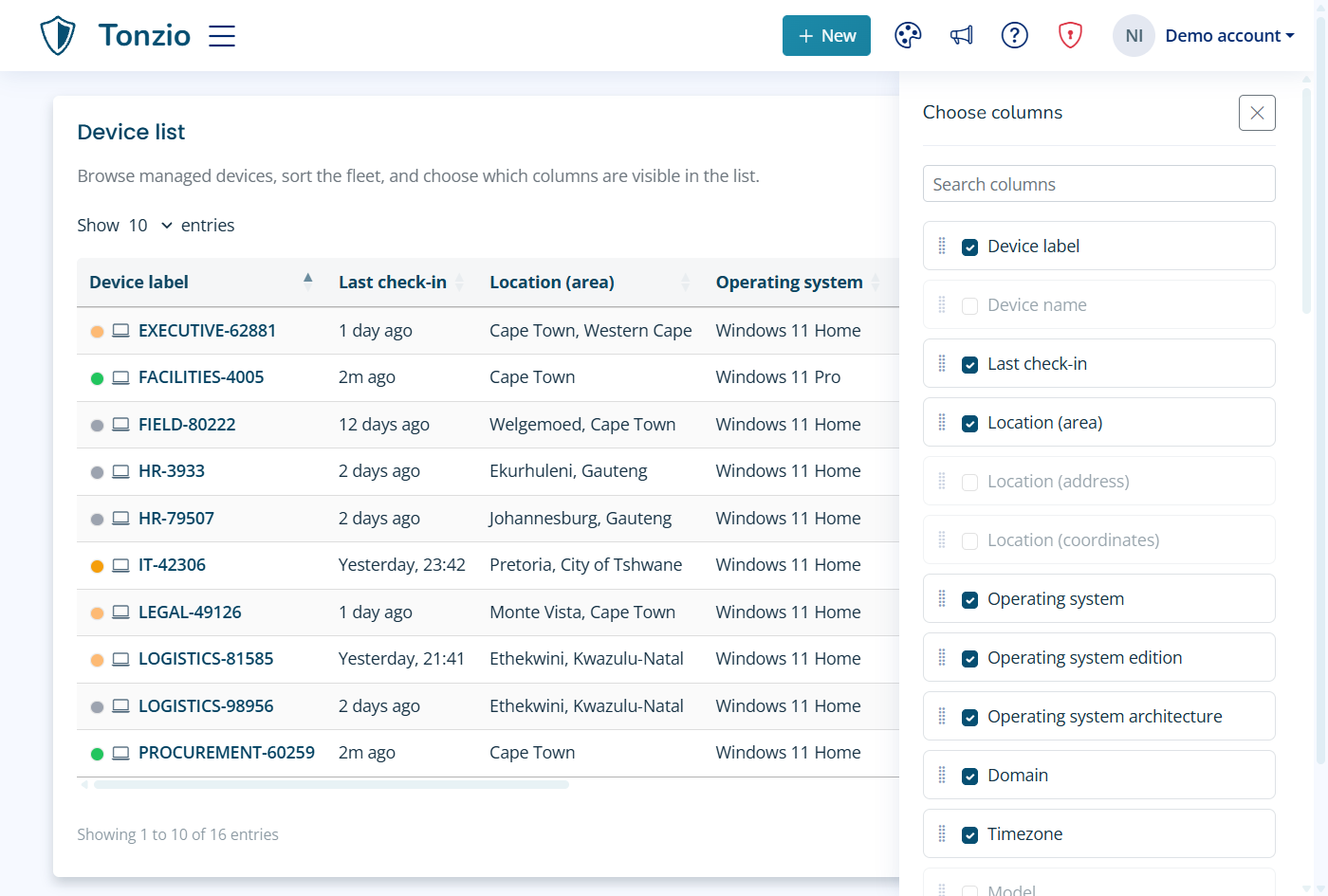Uncheck the Location (area) checkbox
Screen dimensions: 1328x896
[x=969, y=424]
